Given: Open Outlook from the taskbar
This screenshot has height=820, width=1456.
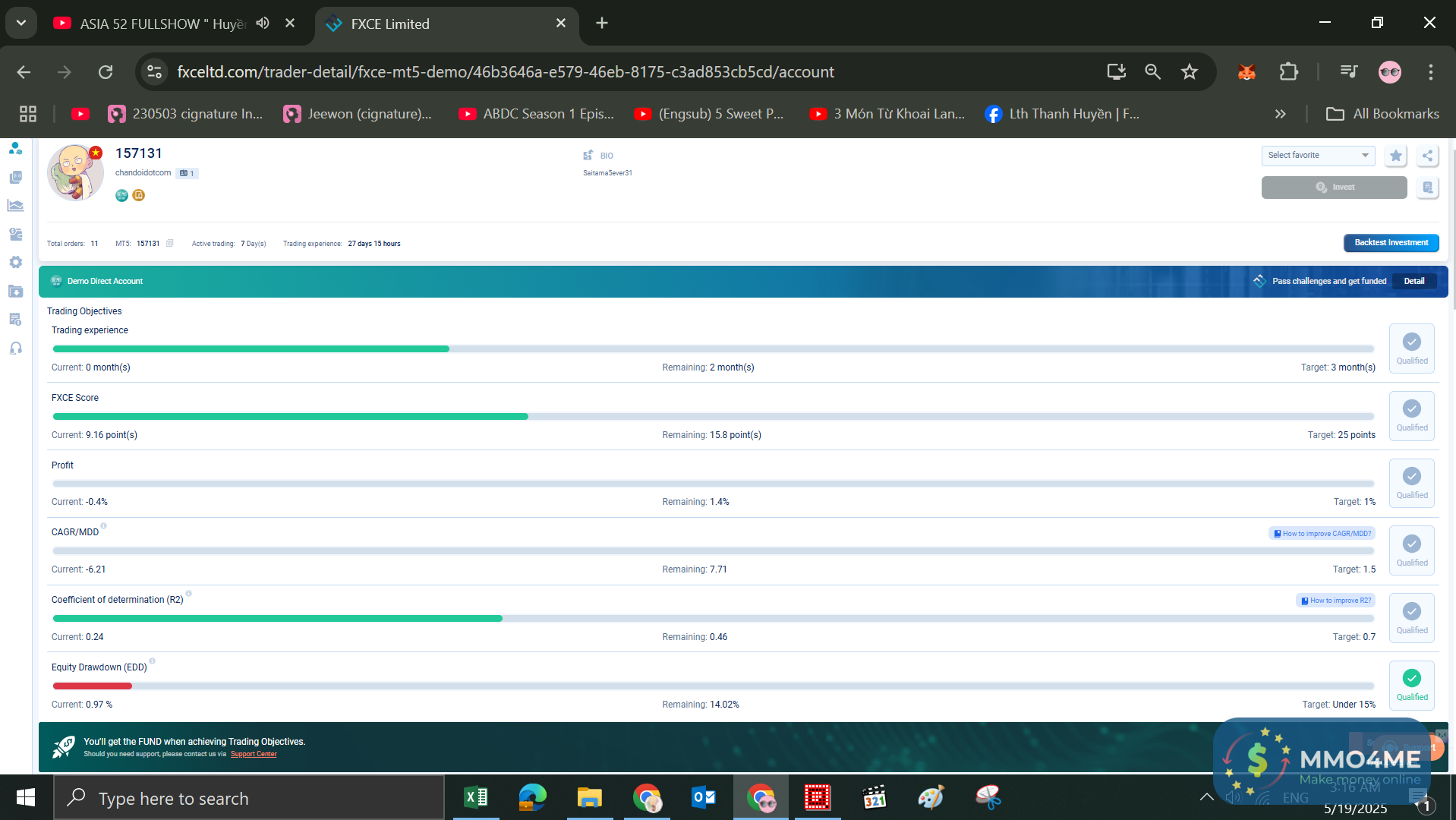Looking at the screenshot, I should click(704, 798).
